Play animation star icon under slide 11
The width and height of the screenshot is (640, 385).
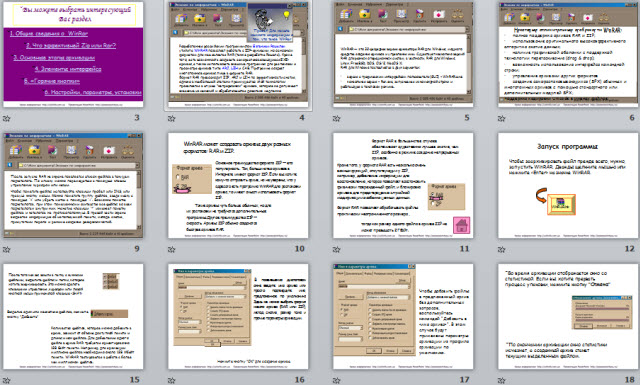[336, 249]
